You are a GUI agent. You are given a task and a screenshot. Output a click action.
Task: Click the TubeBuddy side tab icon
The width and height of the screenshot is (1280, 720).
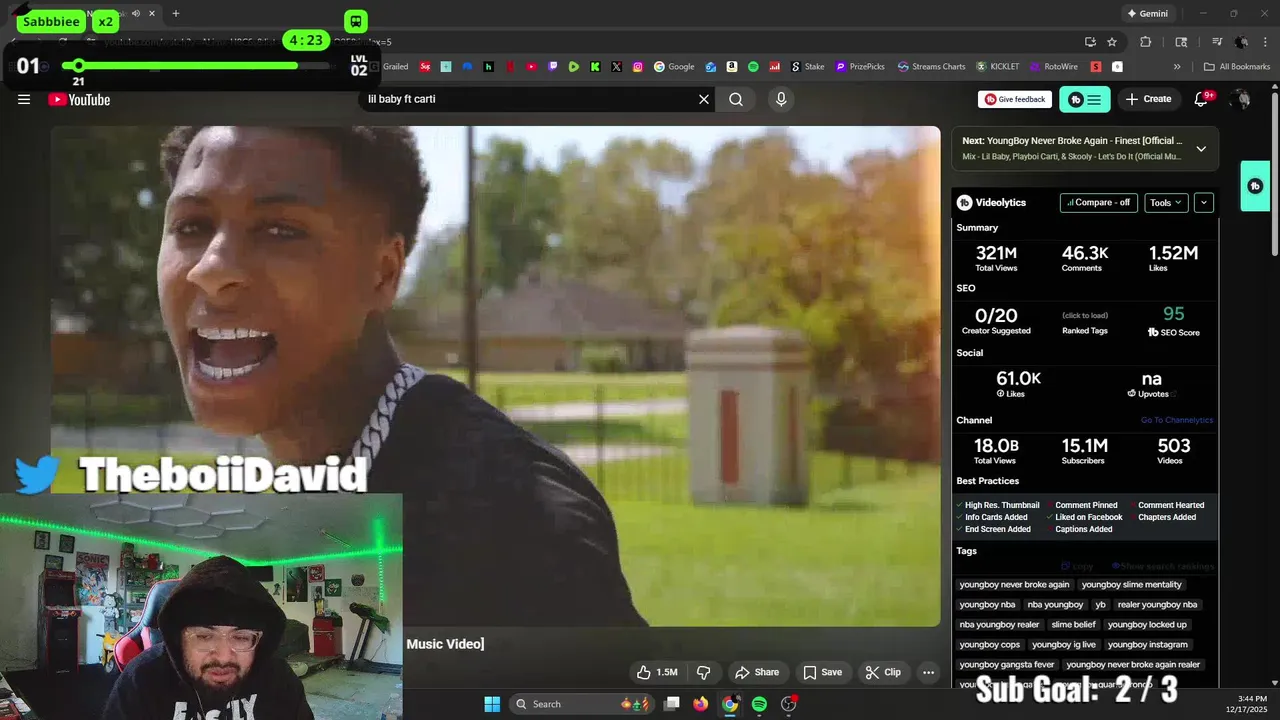click(1255, 186)
